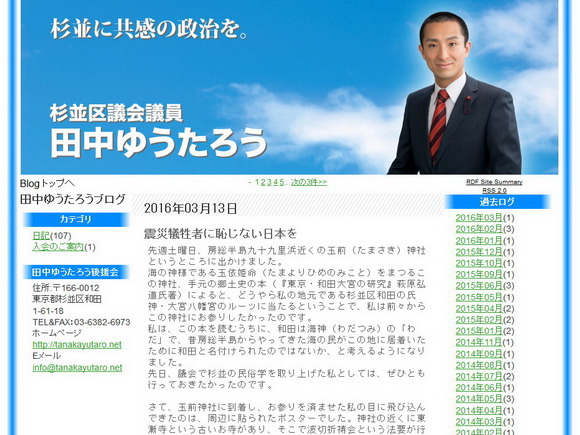Click the 田中ゆうたろうブログ title
Screen dimensions: 580x435
coord(73,199)
